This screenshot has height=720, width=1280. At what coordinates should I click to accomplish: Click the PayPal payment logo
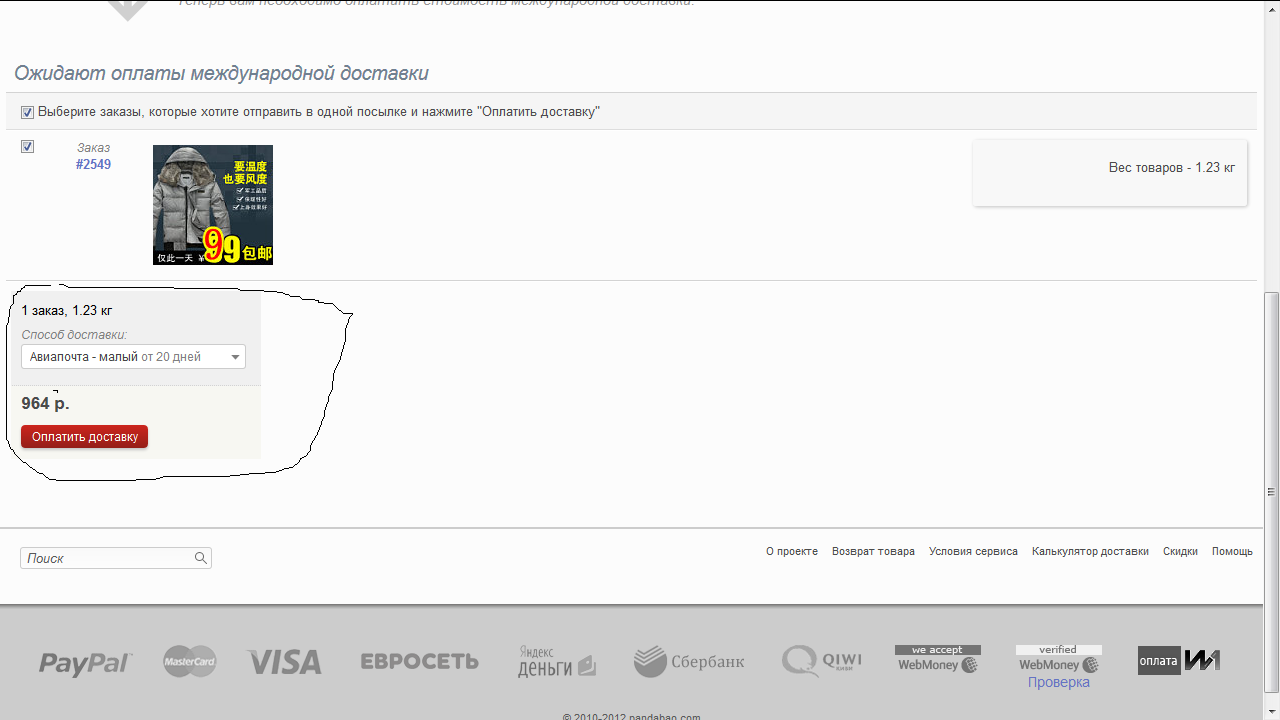click(85, 662)
